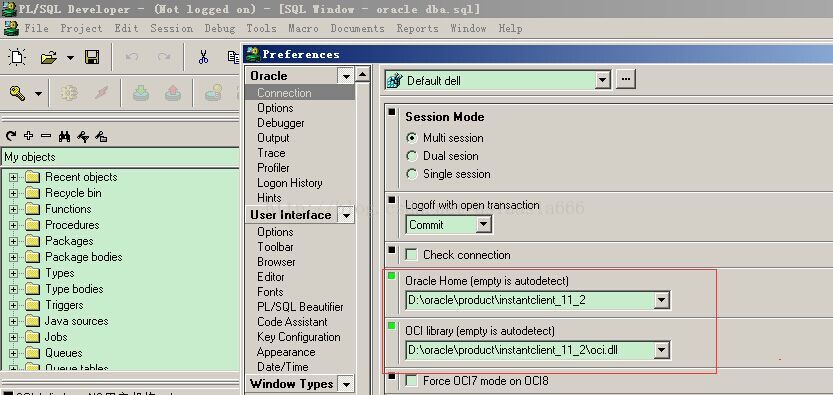Viewport: 833px width, 395px height.
Task: Select the Multi session radio button
Action: click(x=411, y=138)
